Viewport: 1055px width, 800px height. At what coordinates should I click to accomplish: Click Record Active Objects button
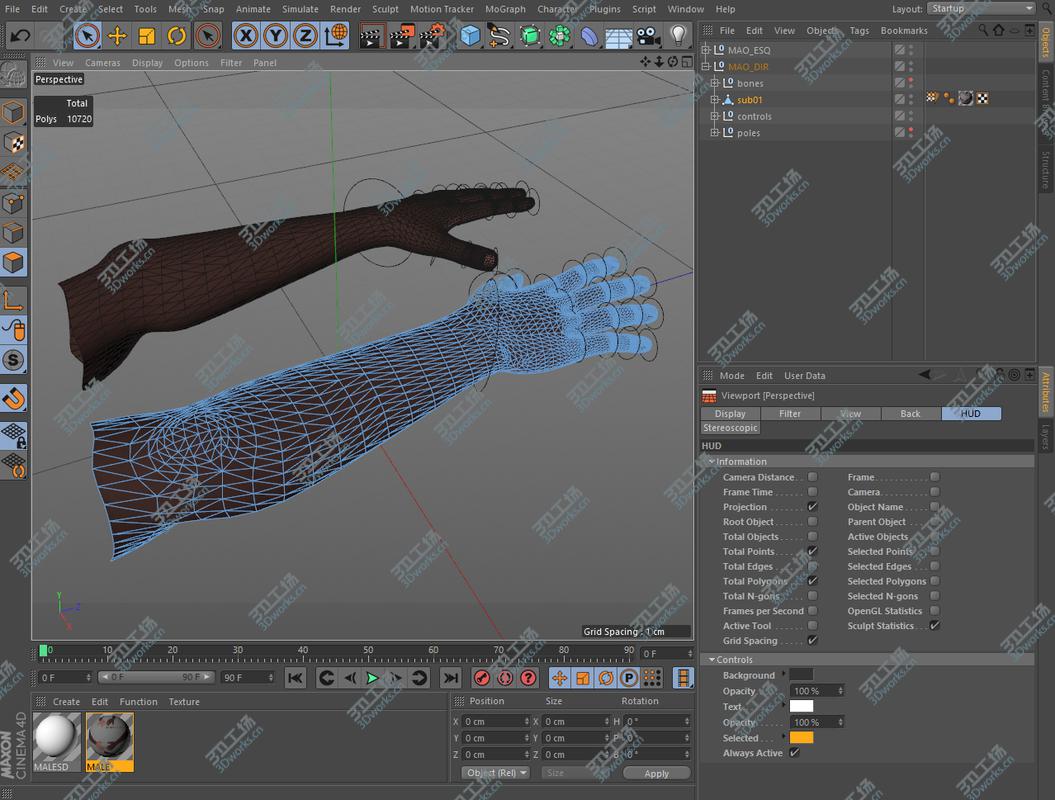(x=482, y=678)
